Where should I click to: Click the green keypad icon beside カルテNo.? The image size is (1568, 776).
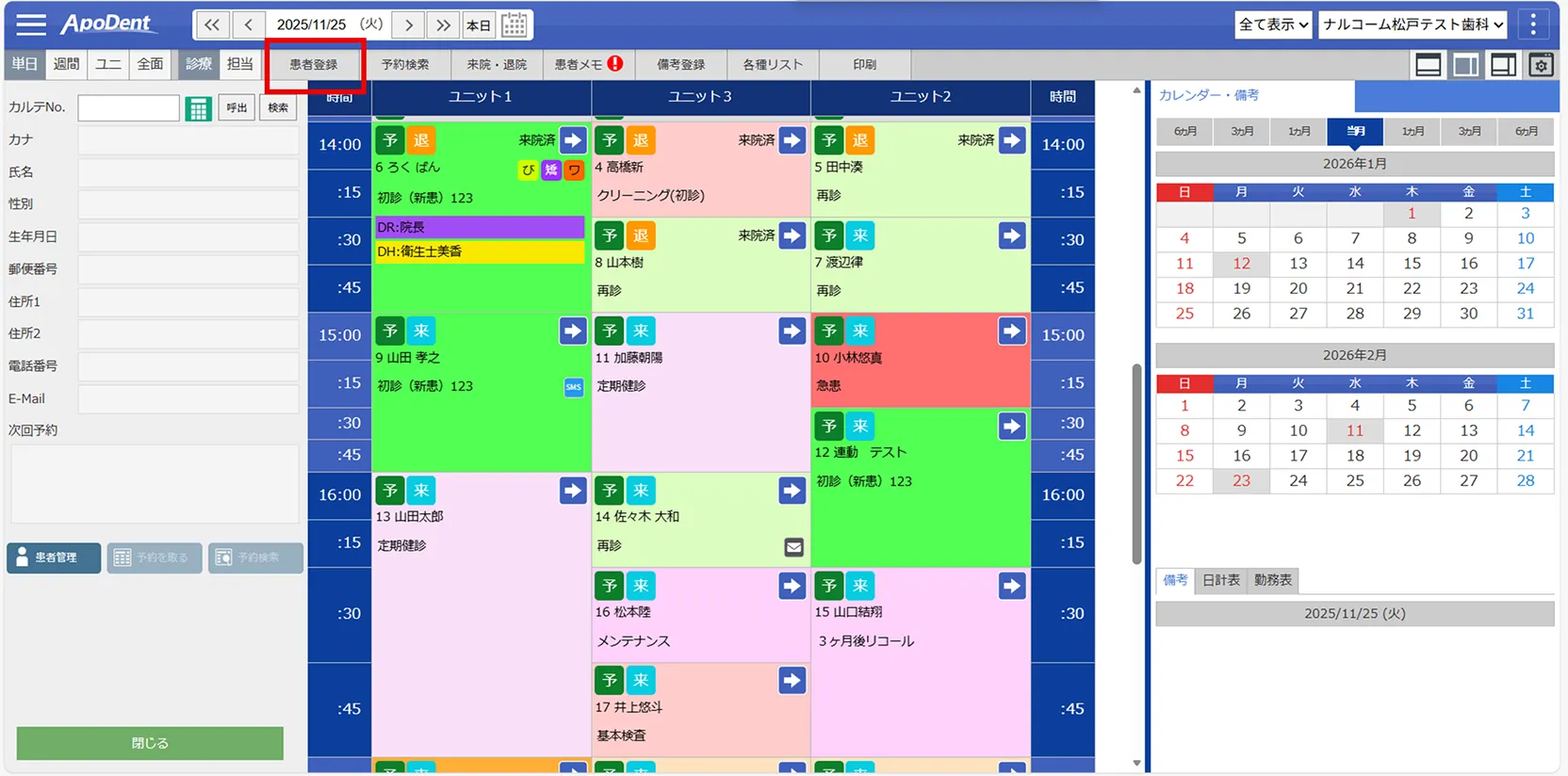(x=198, y=108)
